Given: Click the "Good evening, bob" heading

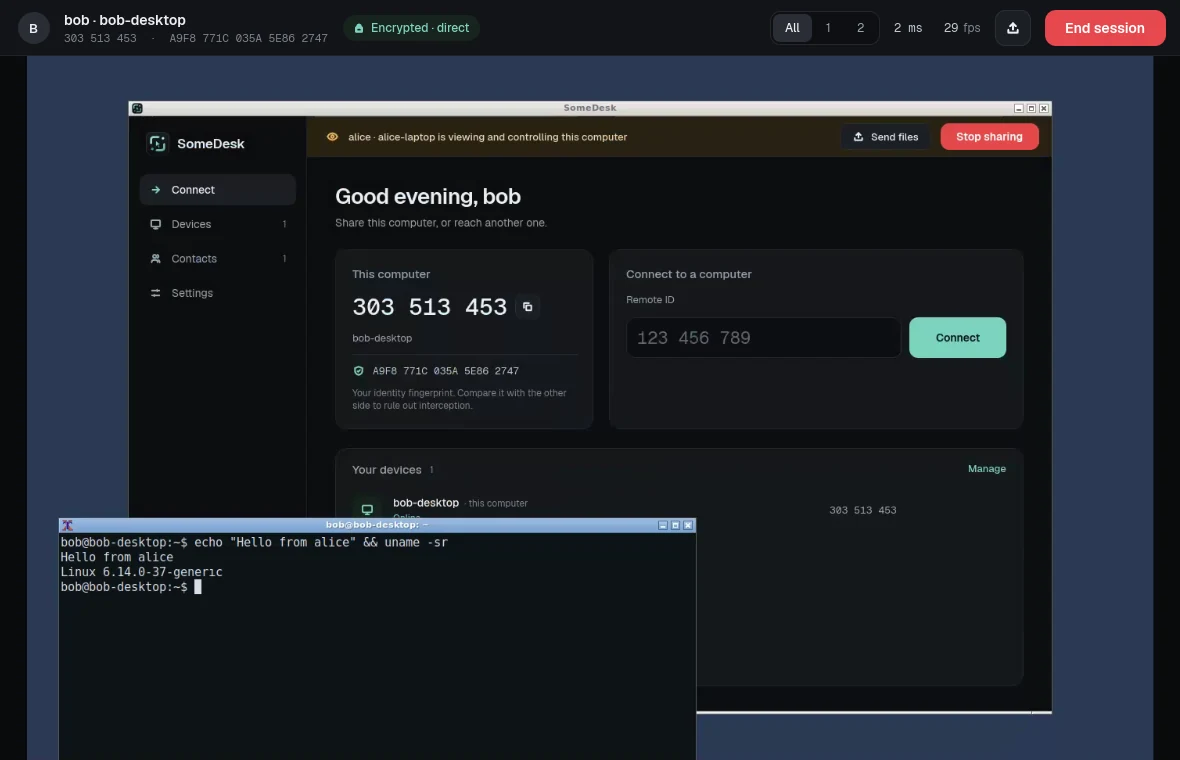Looking at the screenshot, I should click(427, 196).
